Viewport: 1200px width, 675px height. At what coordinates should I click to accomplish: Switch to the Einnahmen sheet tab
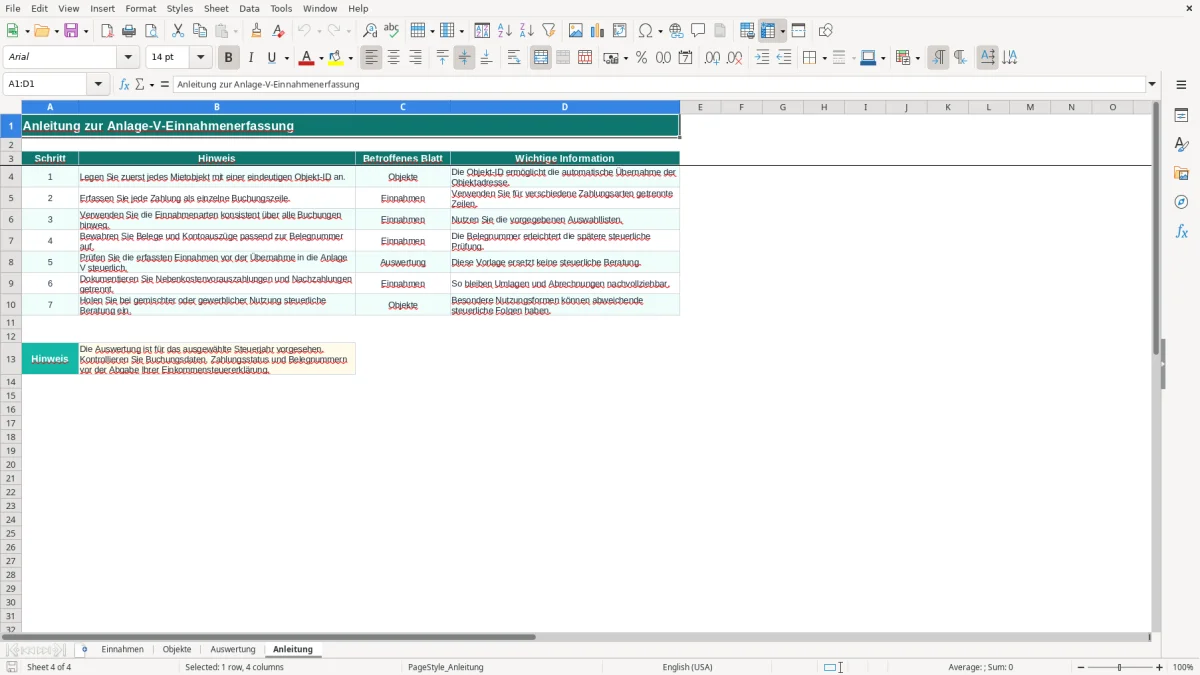click(122, 650)
